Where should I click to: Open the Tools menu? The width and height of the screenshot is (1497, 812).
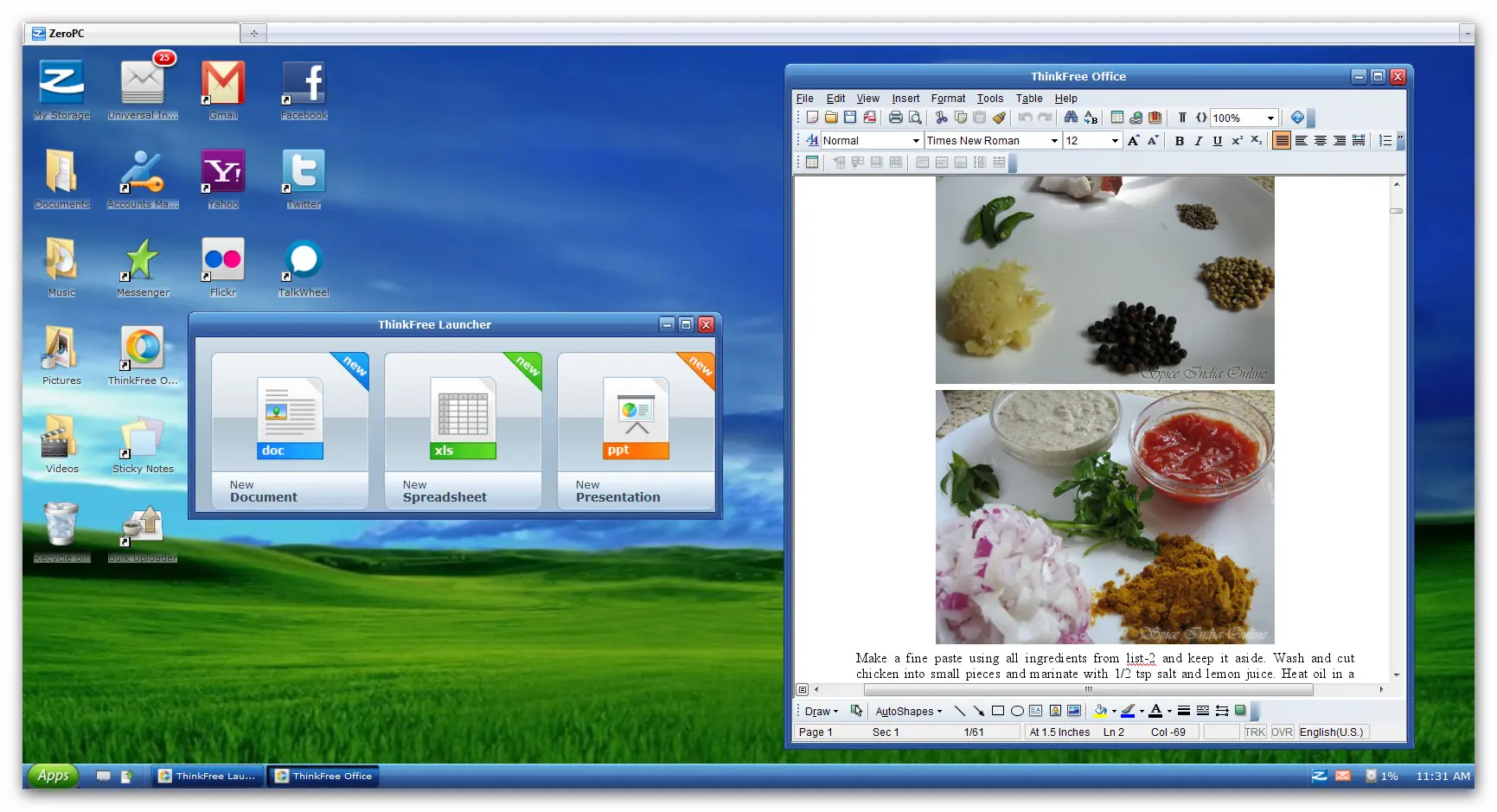990,99
